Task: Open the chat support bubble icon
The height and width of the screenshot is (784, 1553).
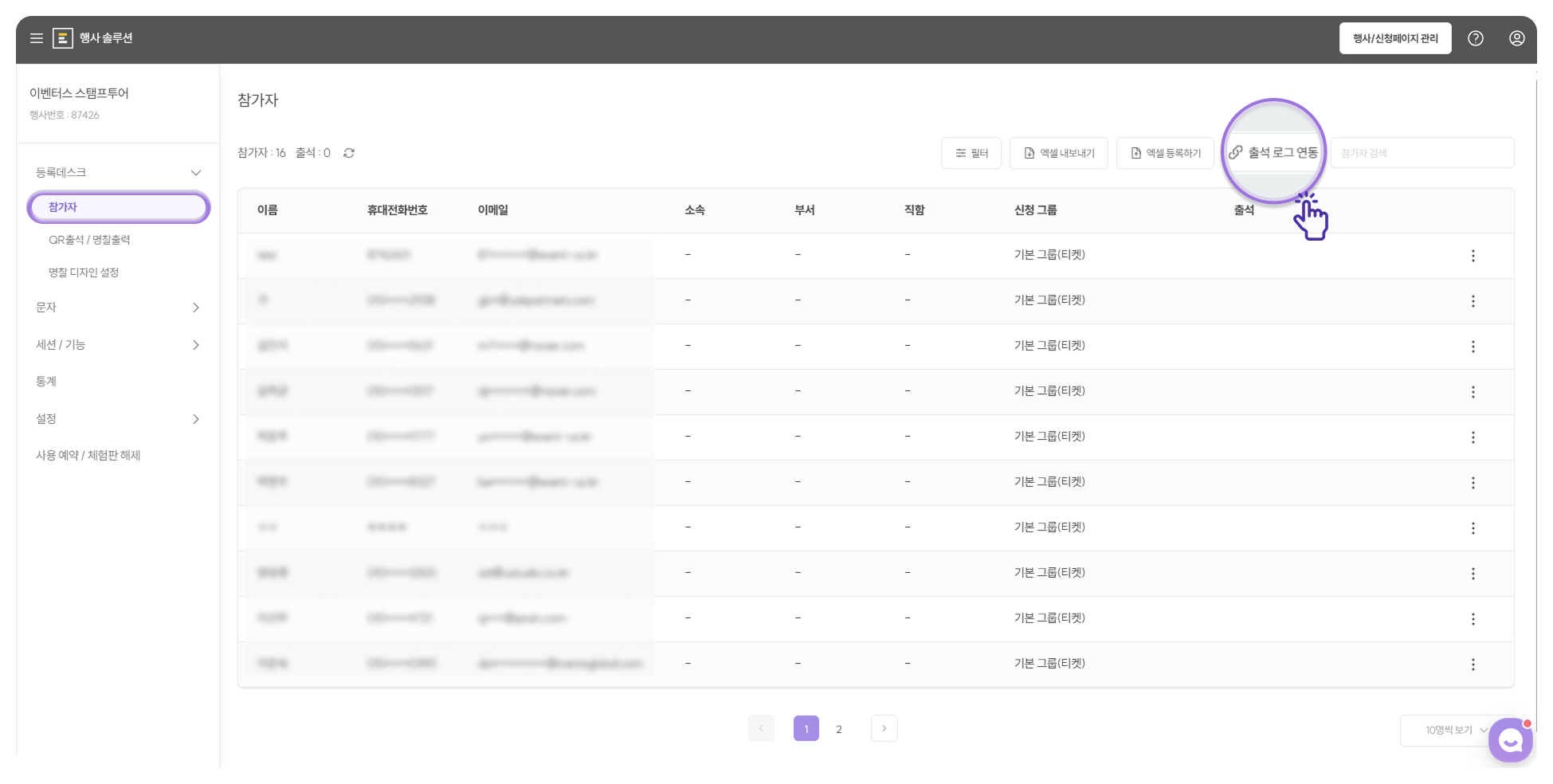Action: pos(1511,741)
